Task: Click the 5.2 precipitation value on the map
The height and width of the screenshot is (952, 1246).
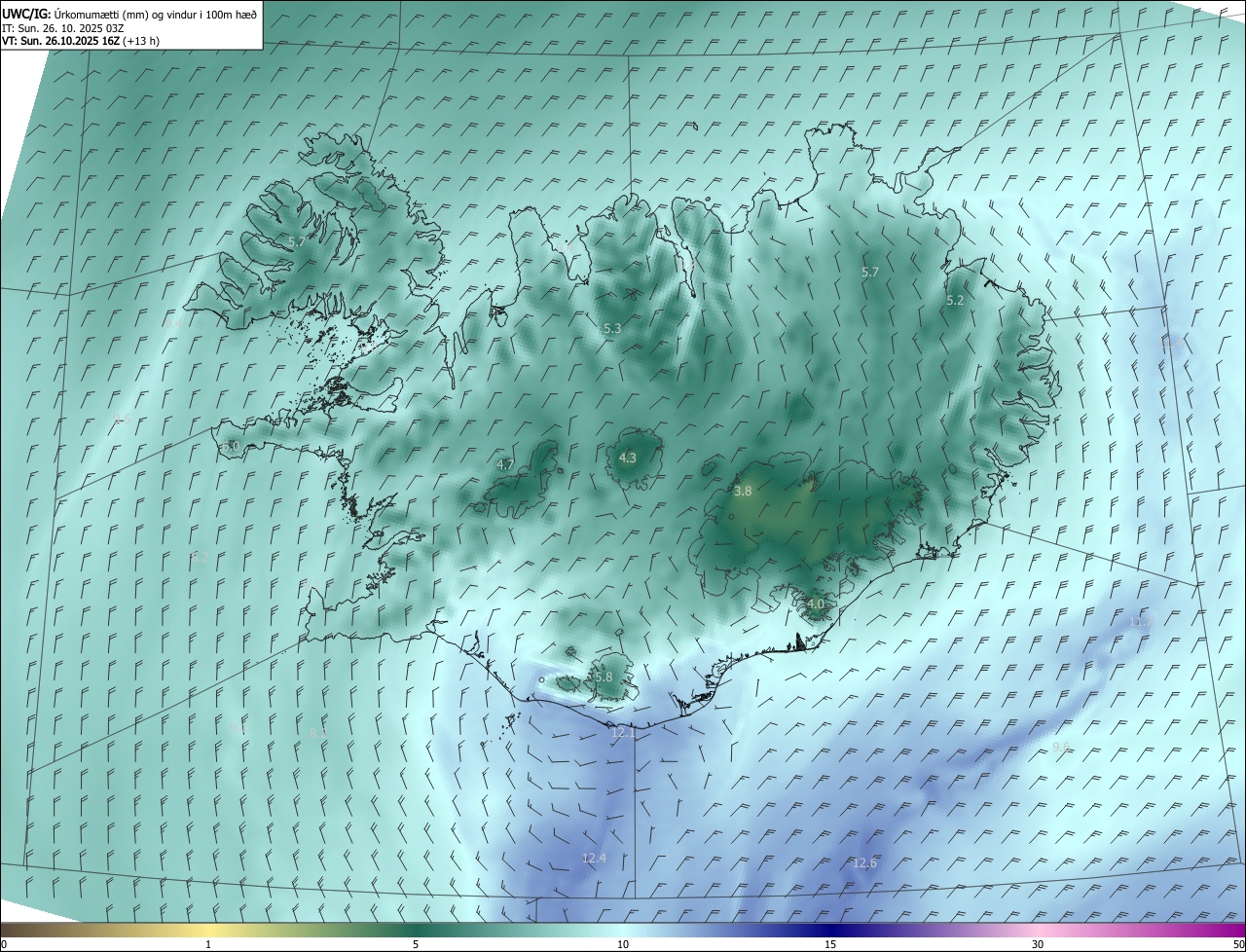Action: pyautogui.click(x=955, y=301)
